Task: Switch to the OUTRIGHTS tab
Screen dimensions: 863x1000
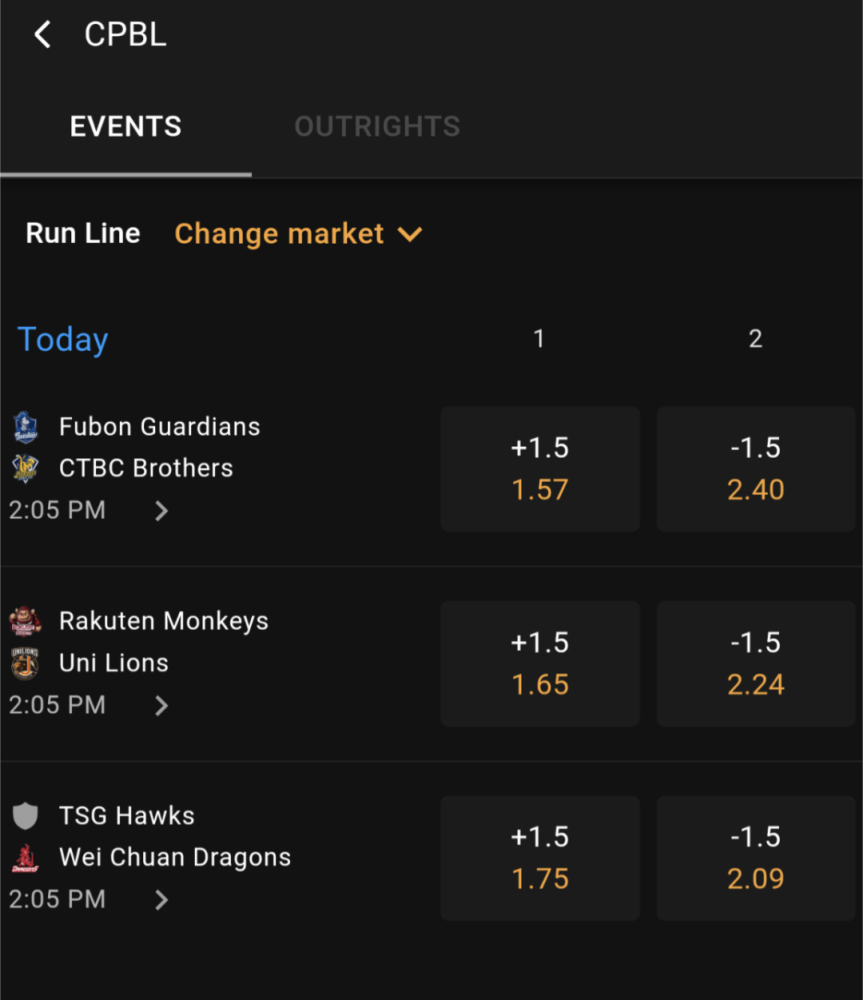Action: [x=377, y=126]
